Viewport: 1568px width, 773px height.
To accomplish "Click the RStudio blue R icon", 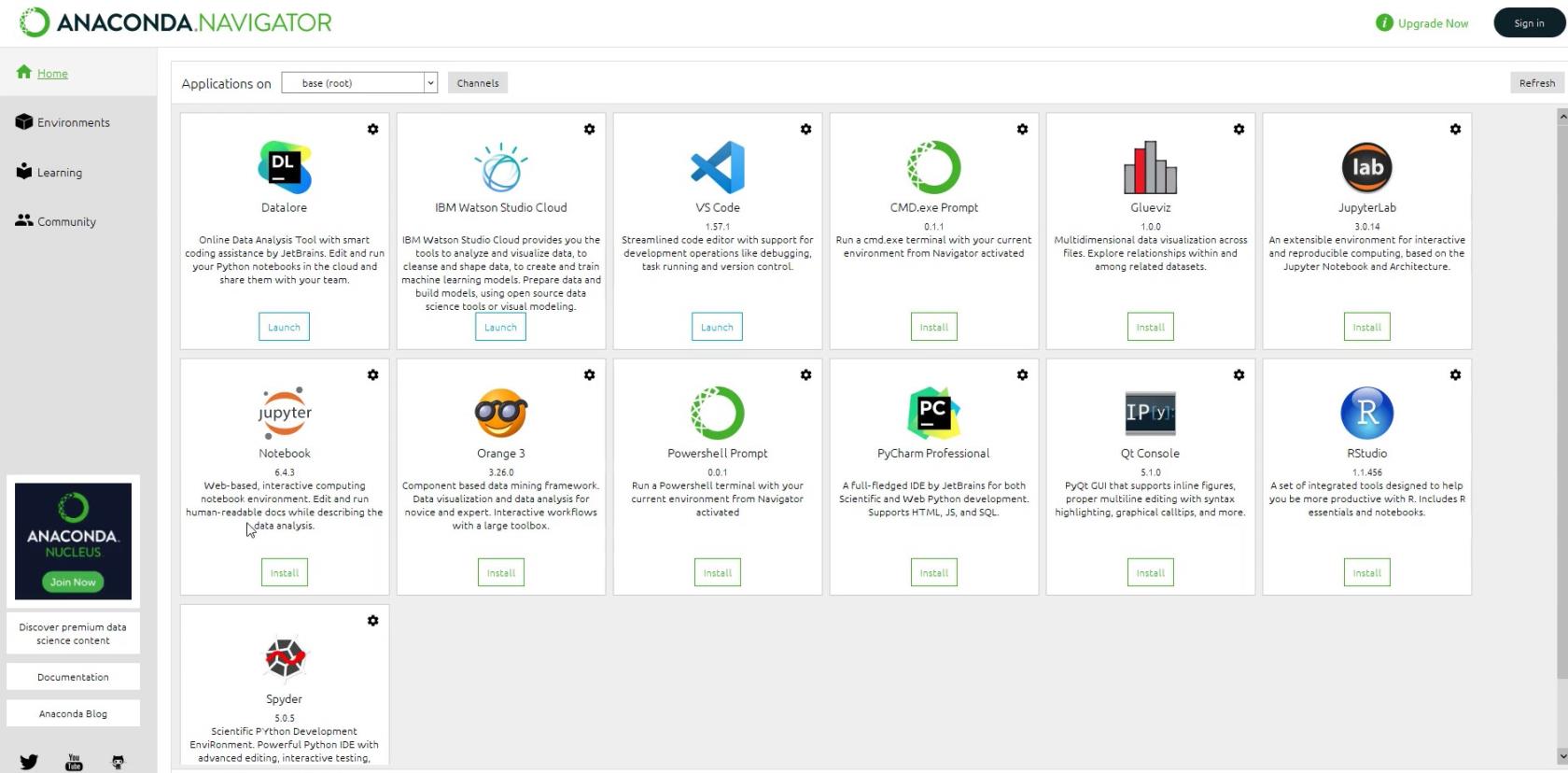I will [1367, 413].
